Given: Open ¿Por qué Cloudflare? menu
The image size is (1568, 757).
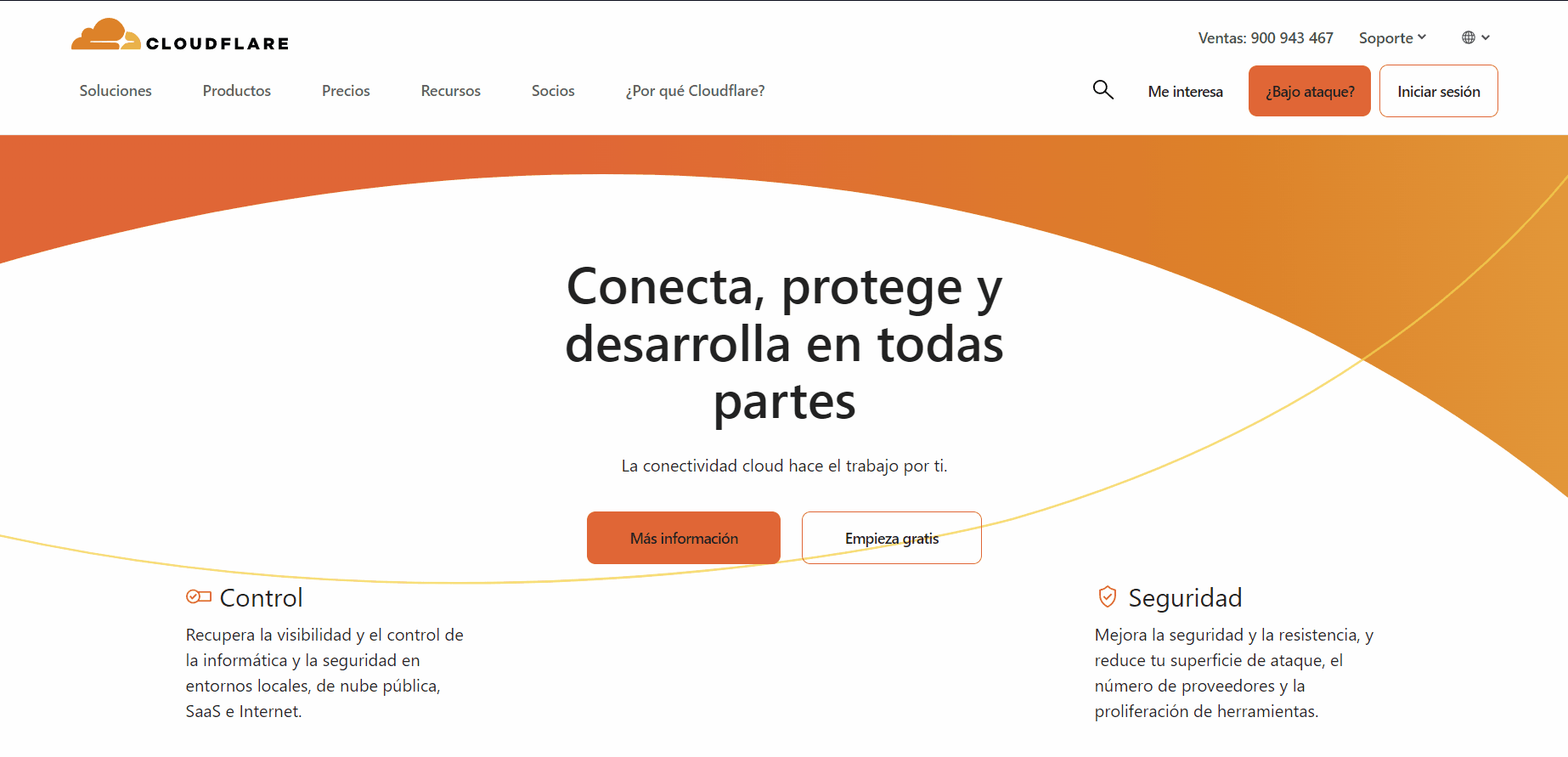Looking at the screenshot, I should pos(695,91).
